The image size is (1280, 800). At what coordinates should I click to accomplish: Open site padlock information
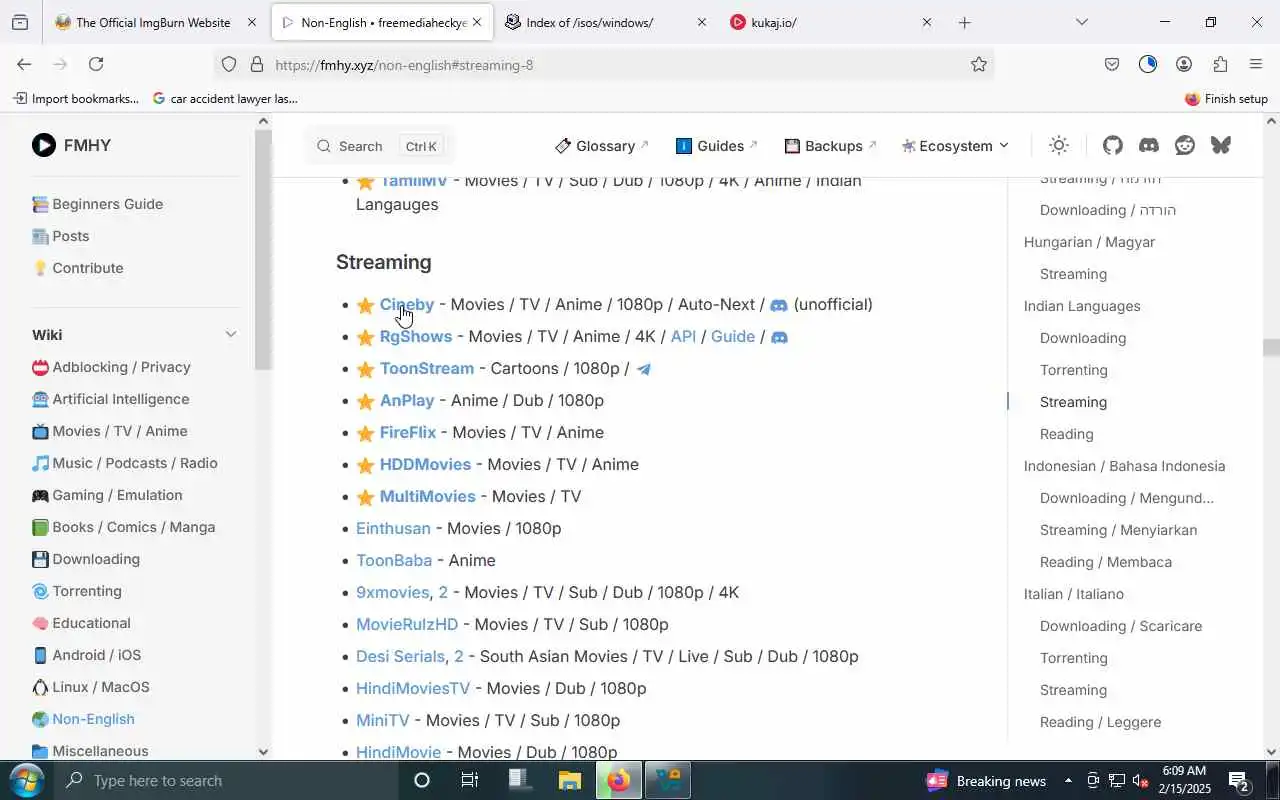(257, 64)
